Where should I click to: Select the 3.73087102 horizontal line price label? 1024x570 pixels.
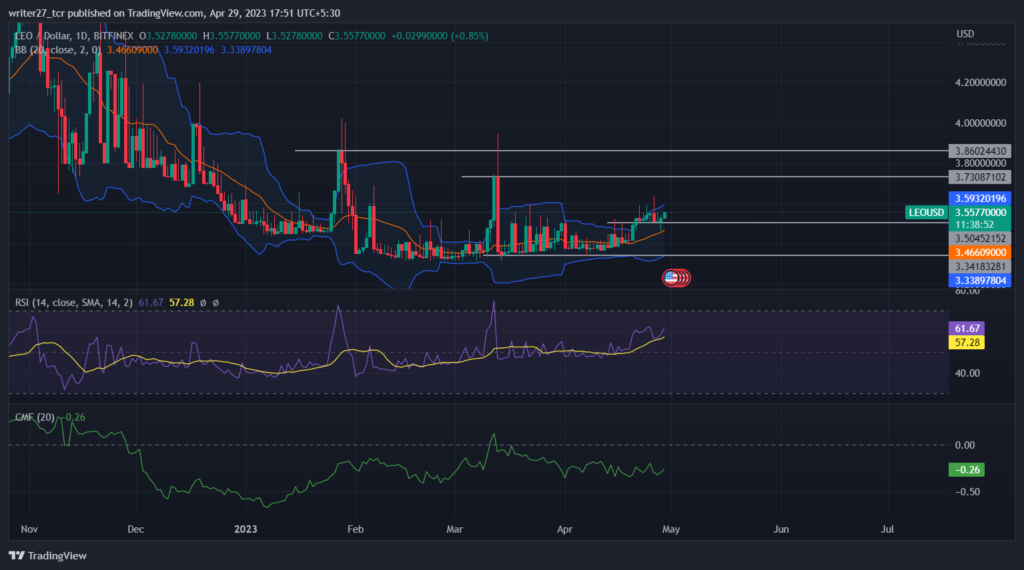click(980, 177)
